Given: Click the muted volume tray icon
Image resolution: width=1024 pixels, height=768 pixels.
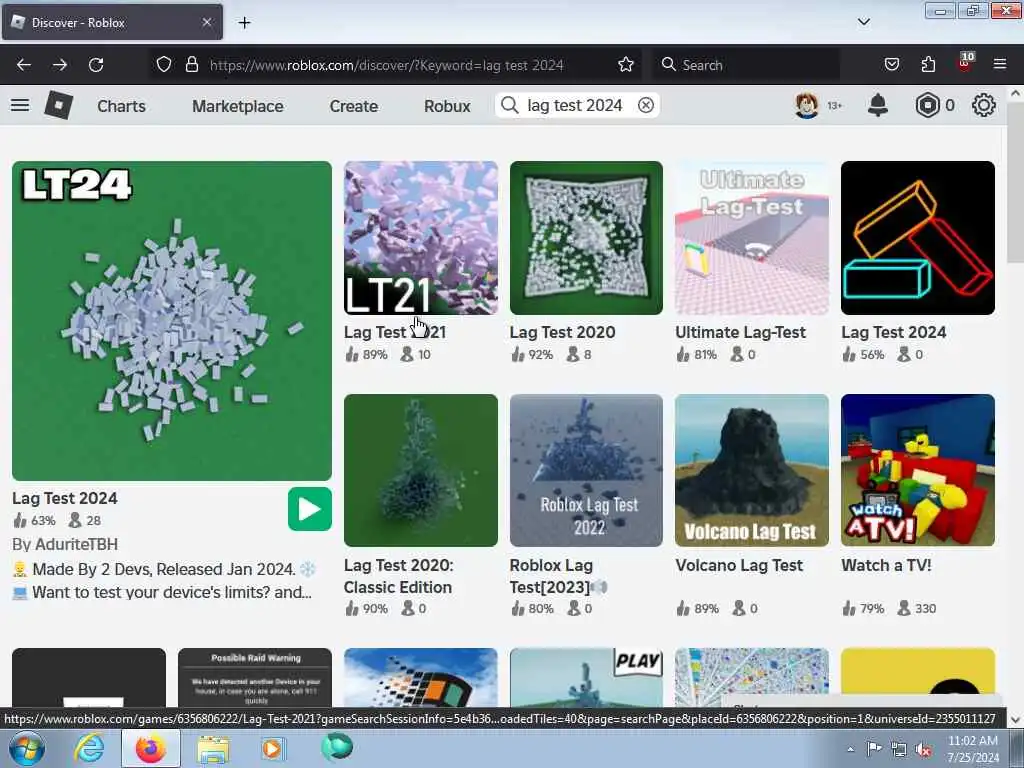Looking at the screenshot, I should click(924, 750).
